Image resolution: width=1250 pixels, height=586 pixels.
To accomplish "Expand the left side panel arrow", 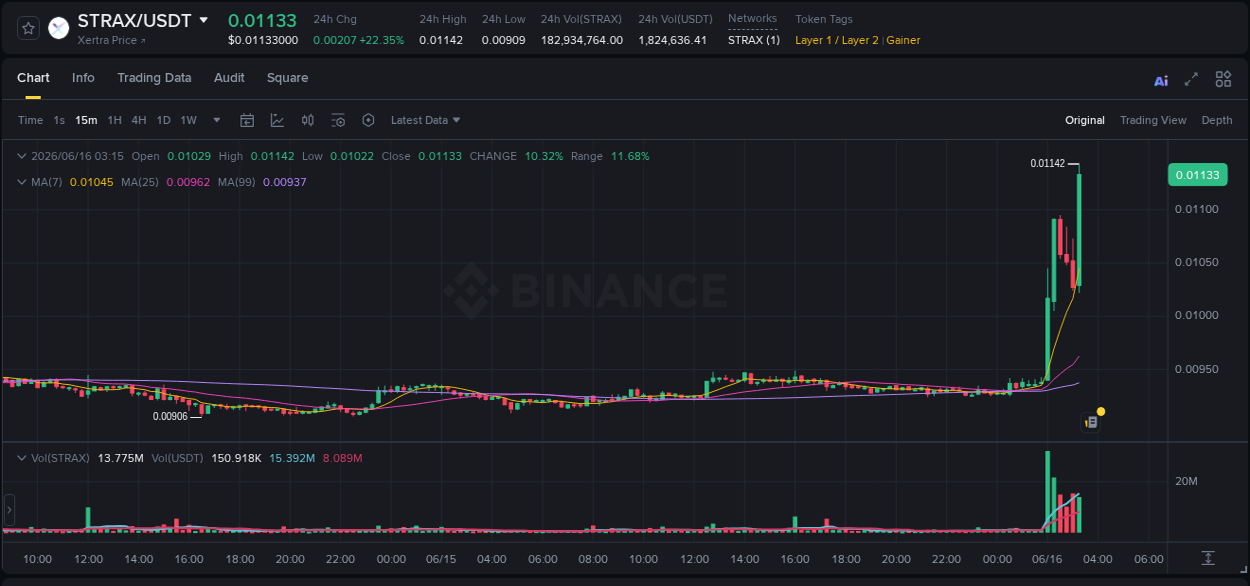I will pos(9,510).
